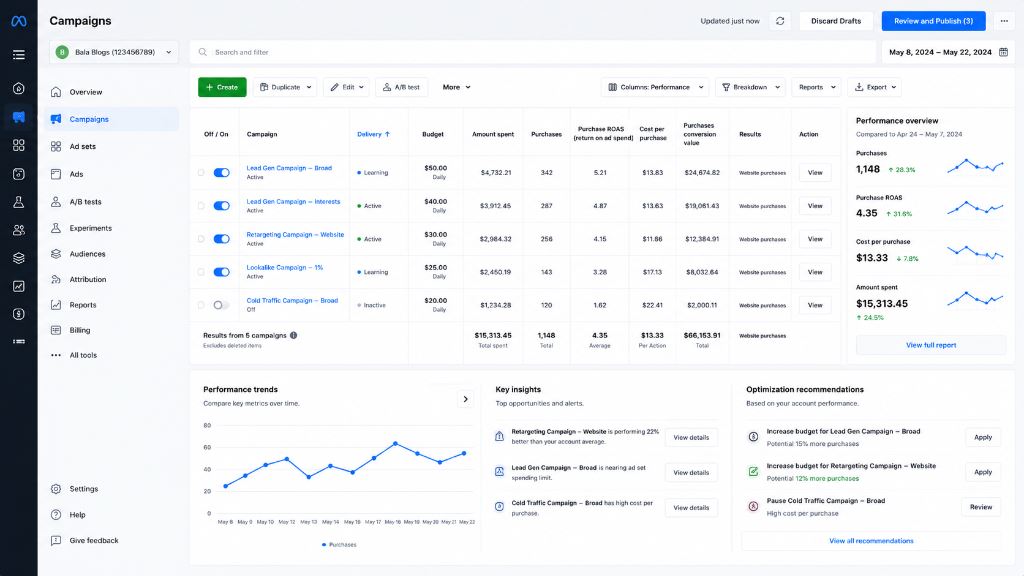Check the Lead Gen Campaign – Interests row checkbox
Viewport: 1024px width, 576px height.
[x=201, y=206]
